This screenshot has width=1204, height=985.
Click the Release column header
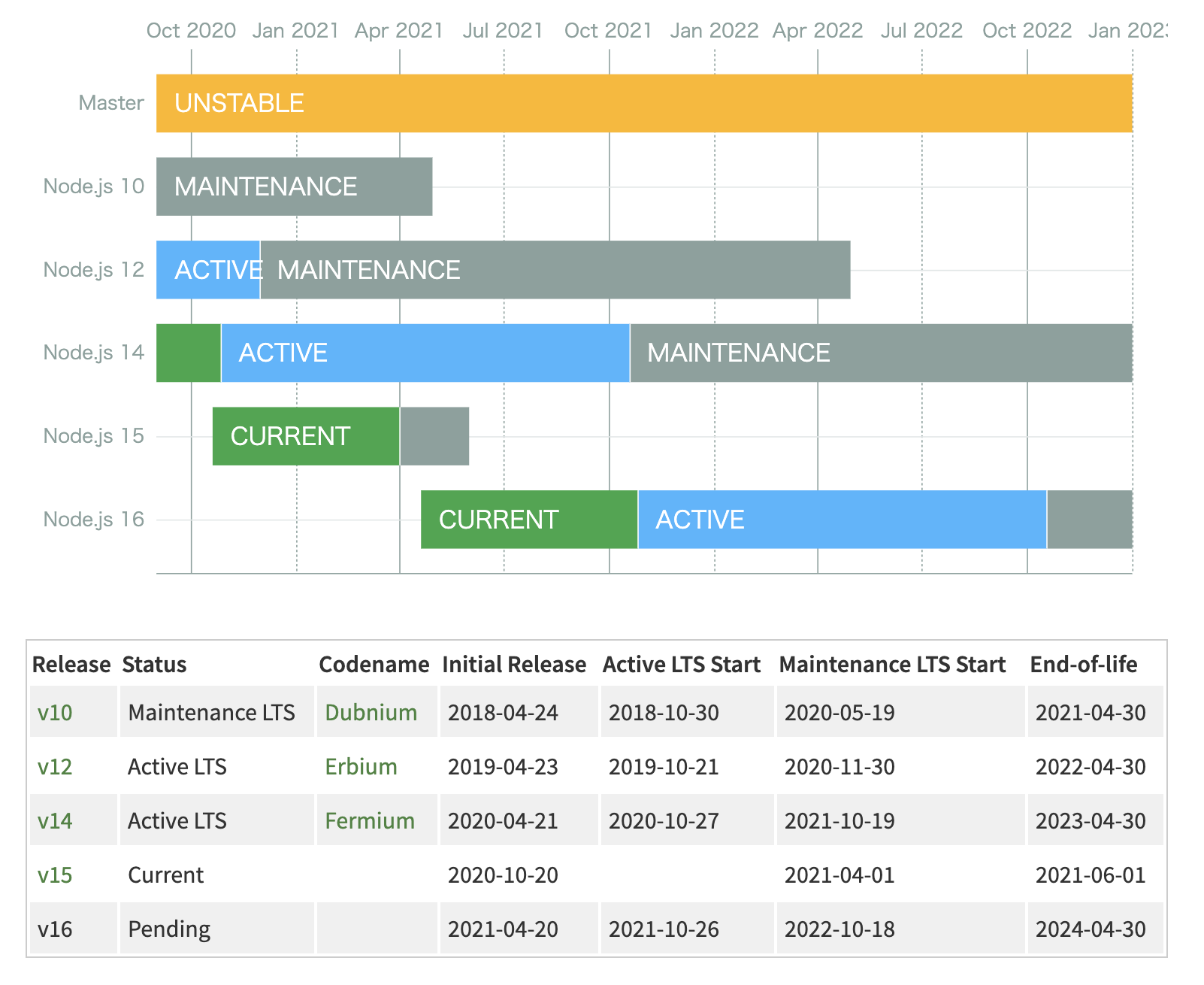[x=71, y=665]
